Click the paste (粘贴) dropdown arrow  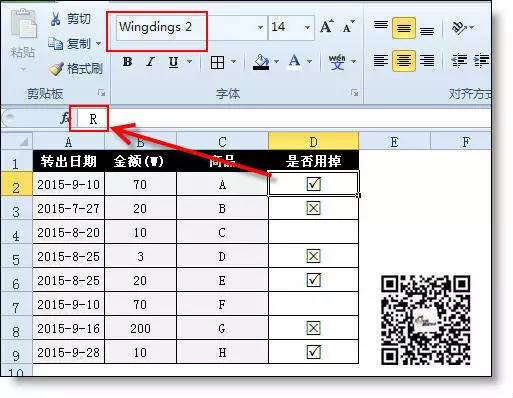(x=23, y=69)
